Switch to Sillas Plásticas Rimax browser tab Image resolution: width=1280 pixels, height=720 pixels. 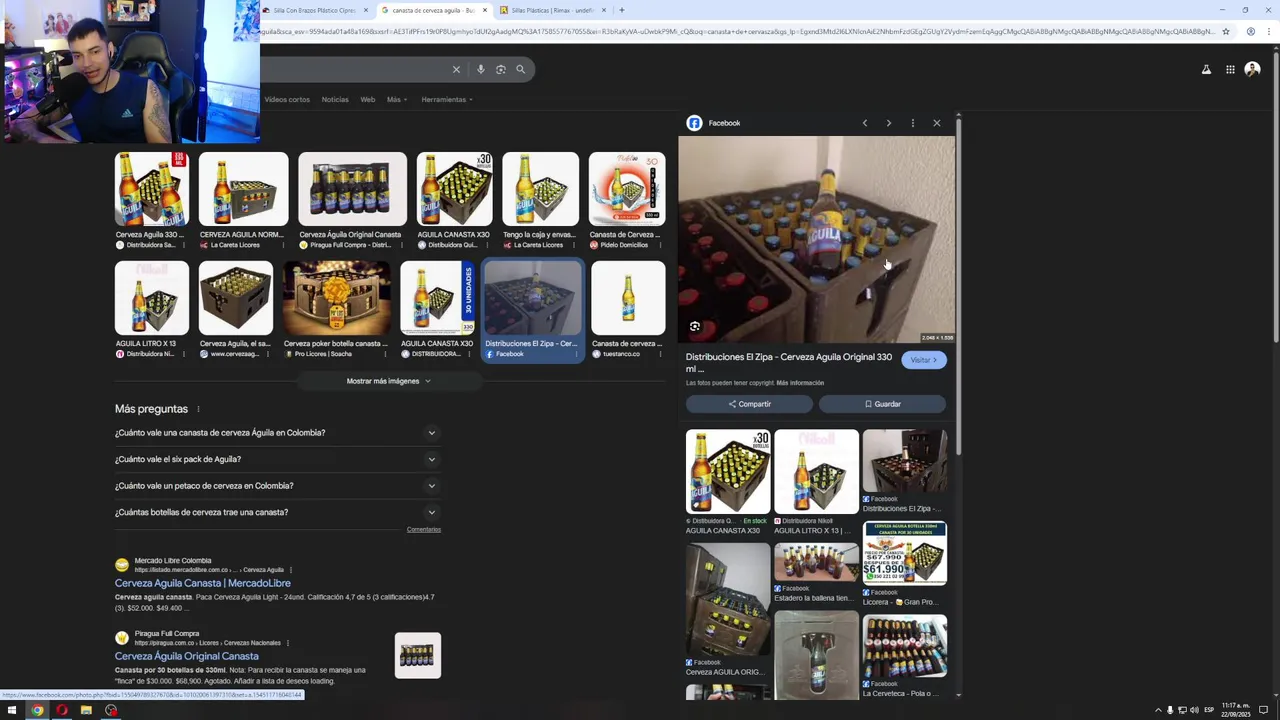[553, 10]
